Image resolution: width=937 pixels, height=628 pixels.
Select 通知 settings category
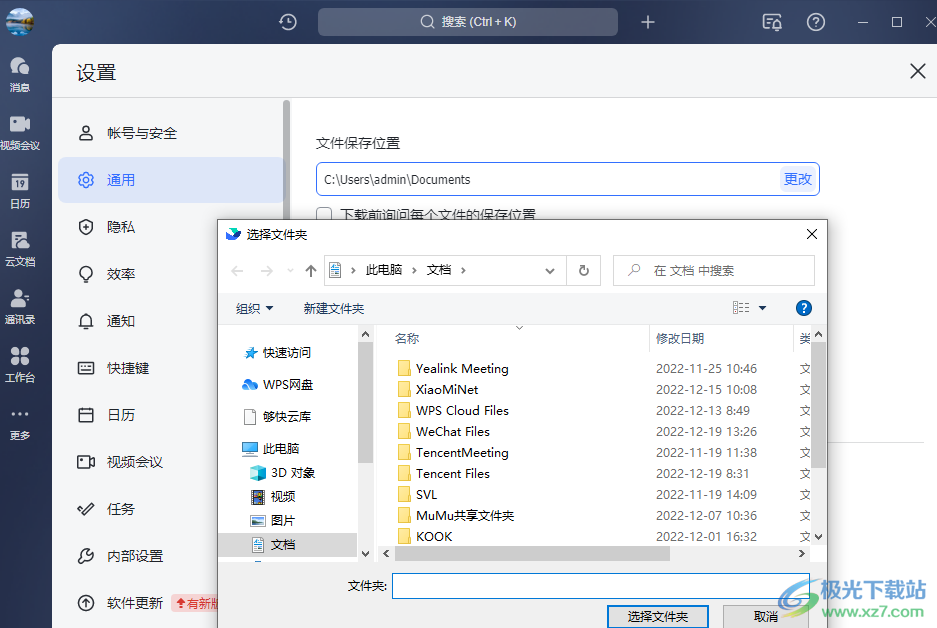pyautogui.click(x=137, y=321)
